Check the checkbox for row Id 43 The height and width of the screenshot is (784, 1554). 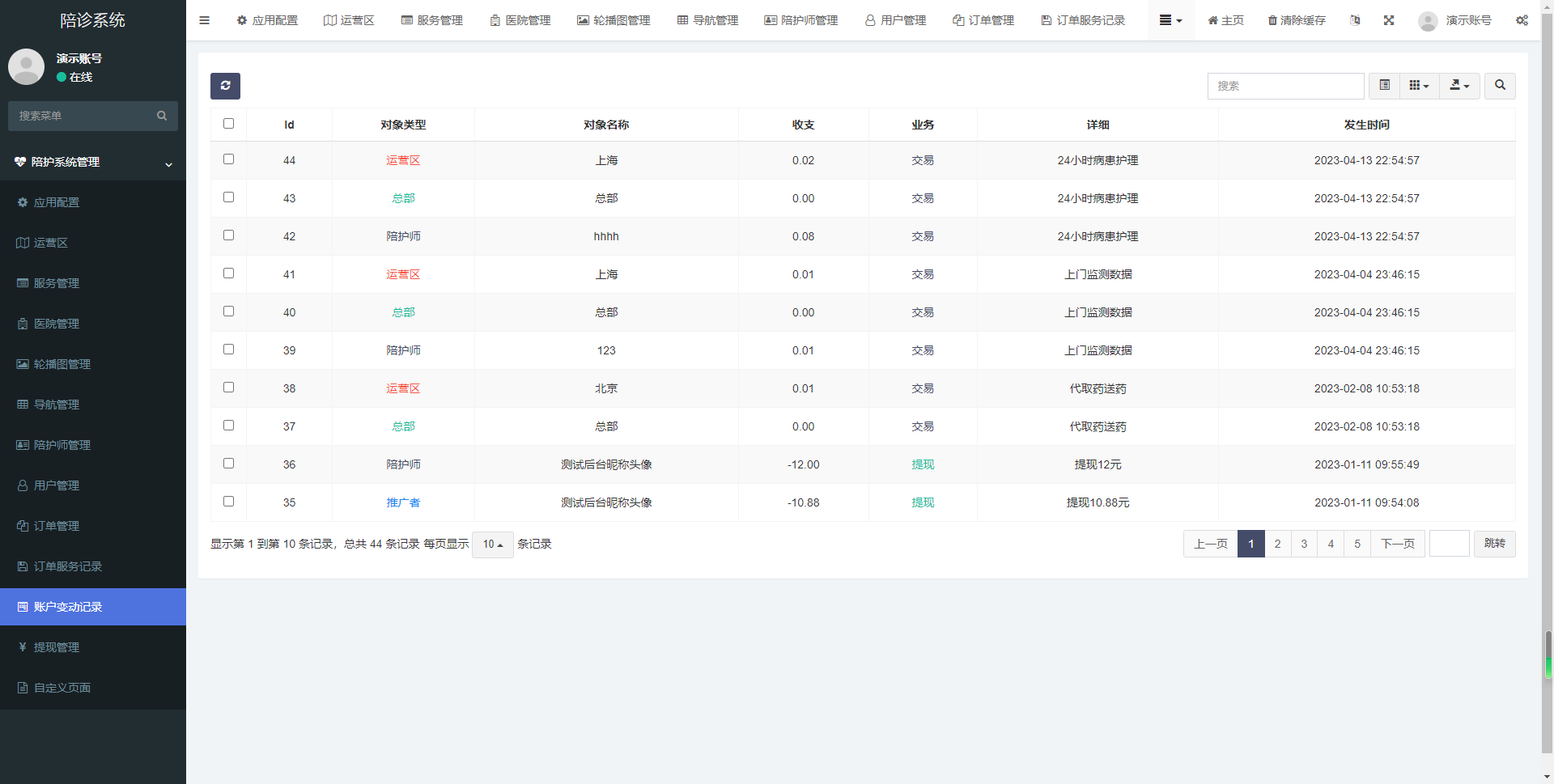228,197
